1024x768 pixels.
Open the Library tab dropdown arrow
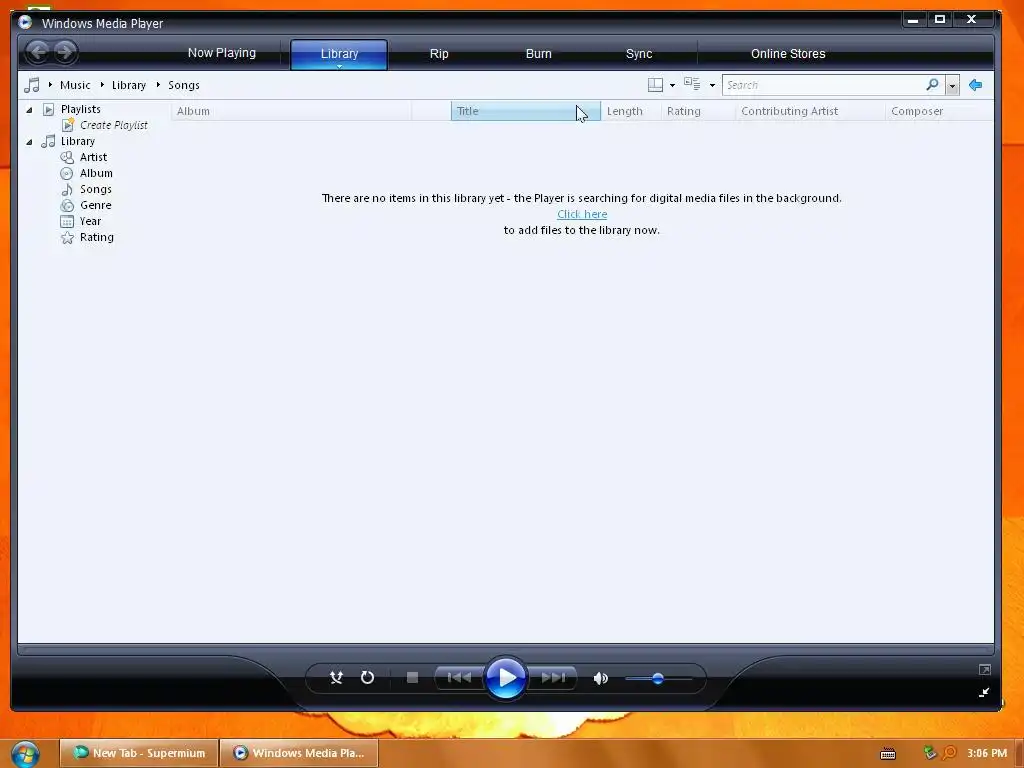tap(340, 66)
